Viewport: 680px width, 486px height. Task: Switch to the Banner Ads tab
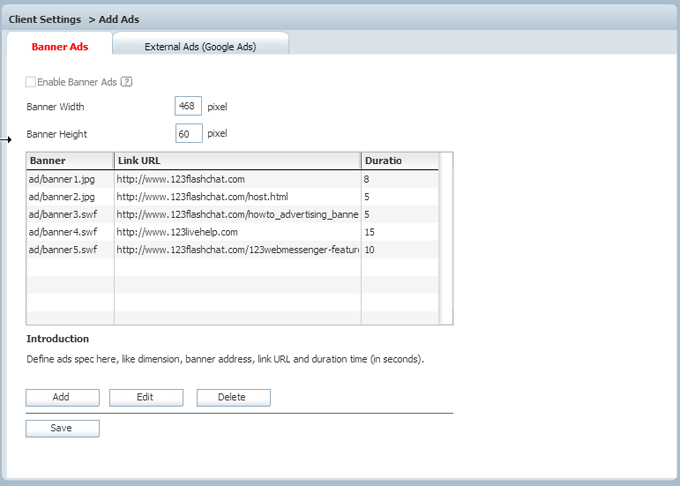coord(59,46)
